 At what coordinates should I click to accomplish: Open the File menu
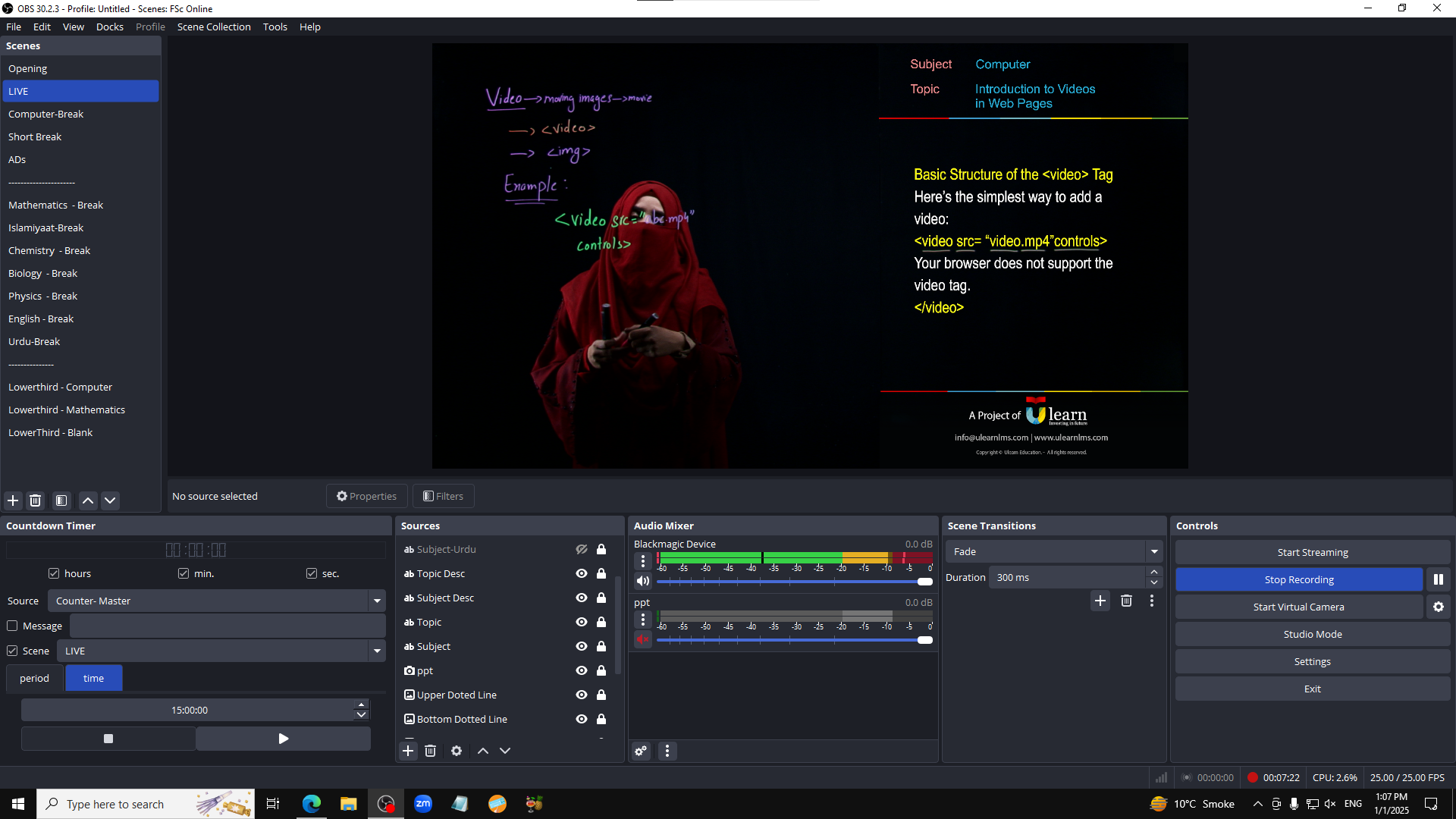coord(14,27)
